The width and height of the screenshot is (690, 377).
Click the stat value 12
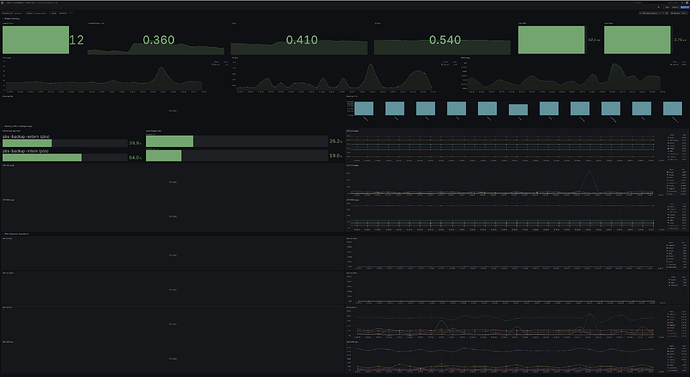pos(76,40)
